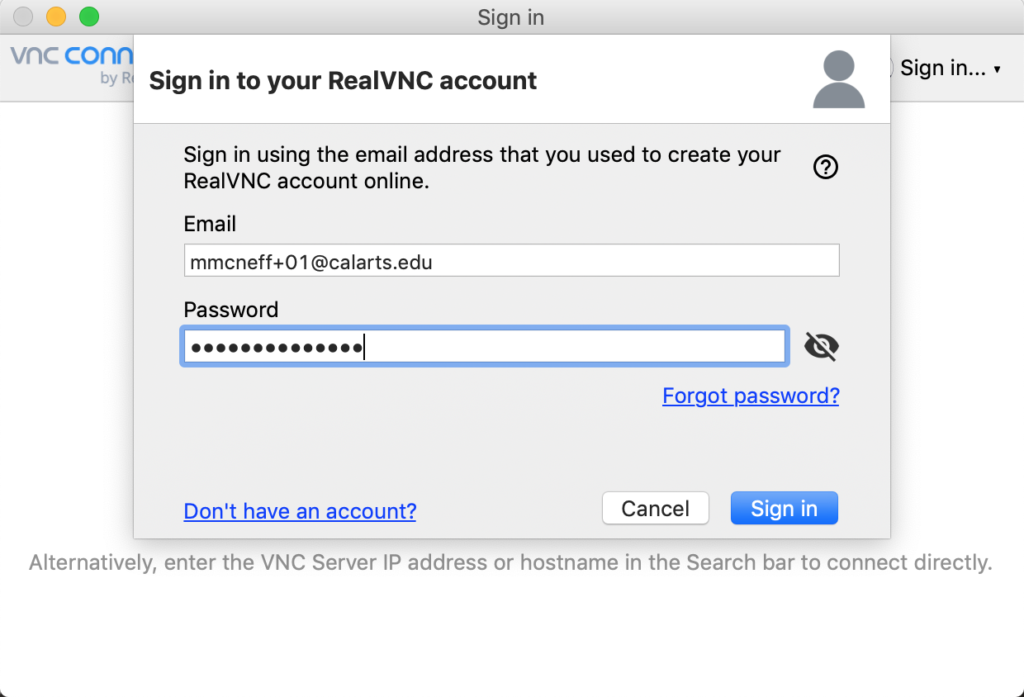Open the "Don't have an account?" link
The width and height of the screenshot is (1024, 697).
pyautogui.click(x=300, y=511)
